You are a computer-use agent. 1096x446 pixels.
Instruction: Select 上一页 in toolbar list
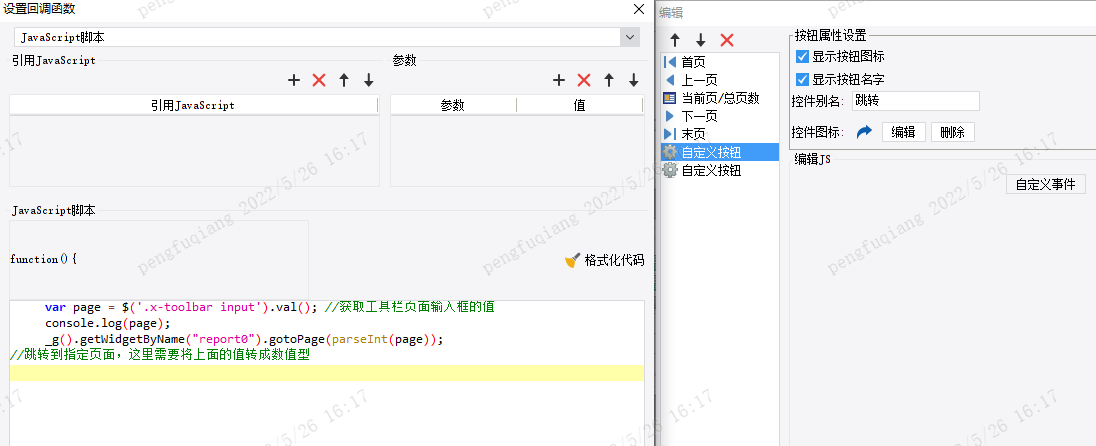click(x=720, y=80)
